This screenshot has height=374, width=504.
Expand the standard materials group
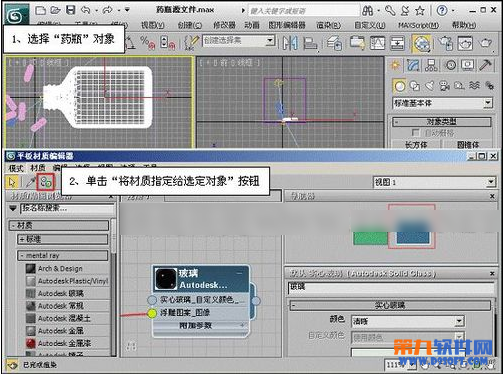click(x=63, y=239)
